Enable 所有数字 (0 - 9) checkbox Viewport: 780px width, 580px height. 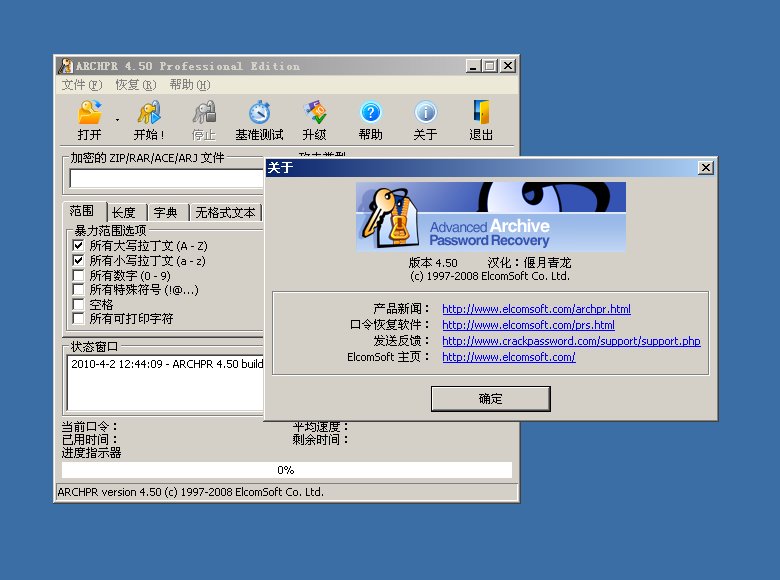(x=78, y=275)
